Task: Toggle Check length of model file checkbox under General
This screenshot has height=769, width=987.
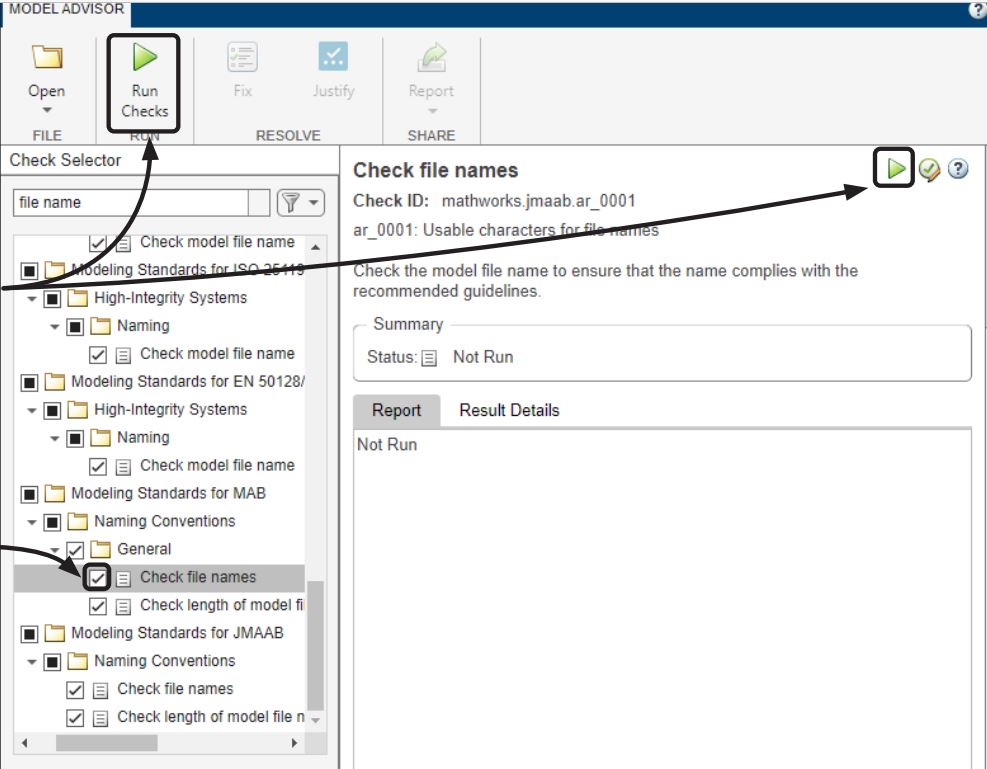Action: click(x=98, y=606)
